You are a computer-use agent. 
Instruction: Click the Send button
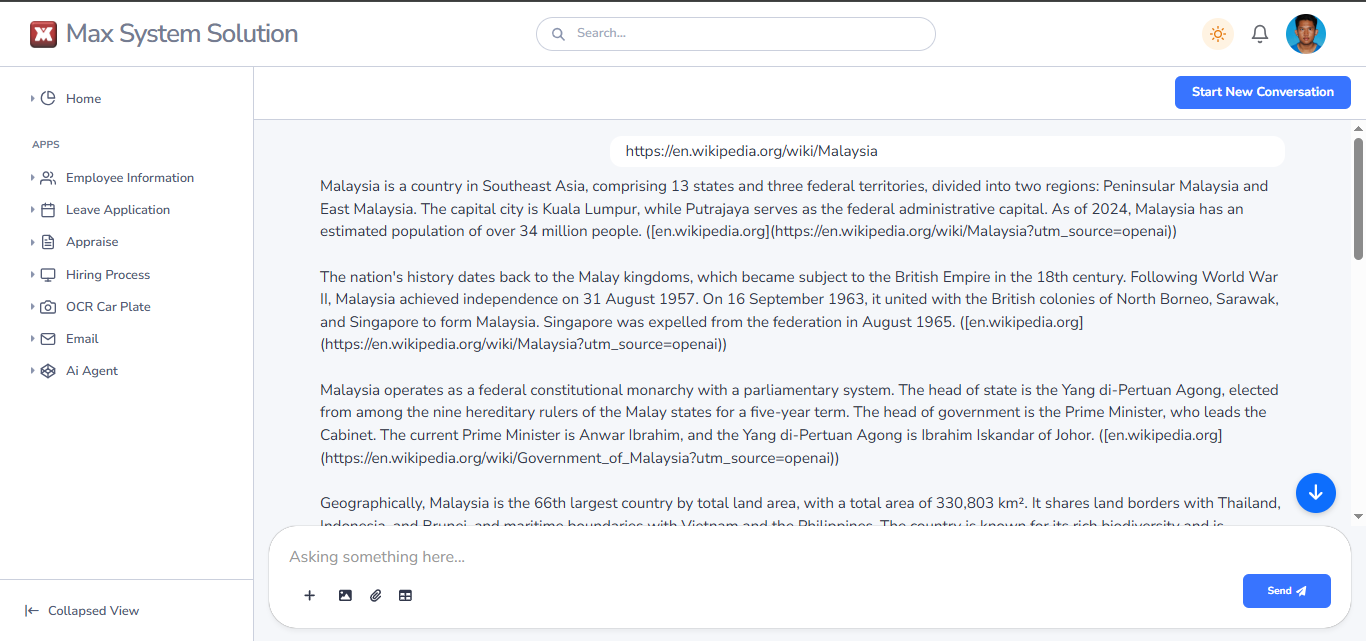1286,591
